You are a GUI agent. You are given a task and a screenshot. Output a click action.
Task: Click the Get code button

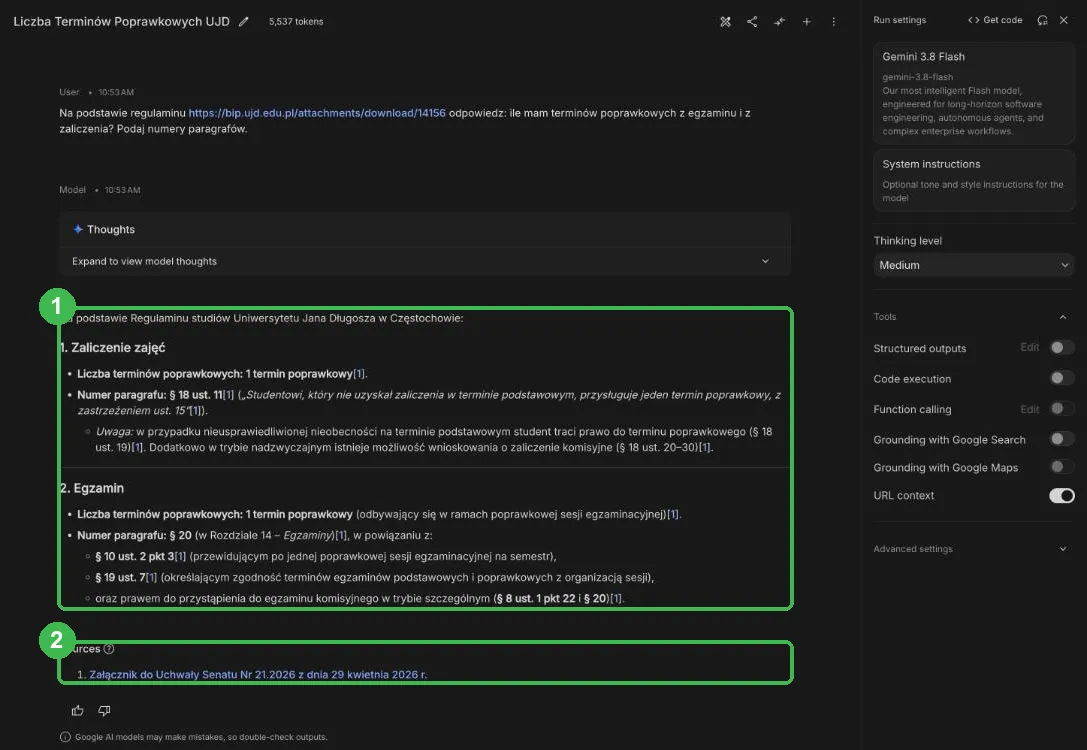point(995,20)
